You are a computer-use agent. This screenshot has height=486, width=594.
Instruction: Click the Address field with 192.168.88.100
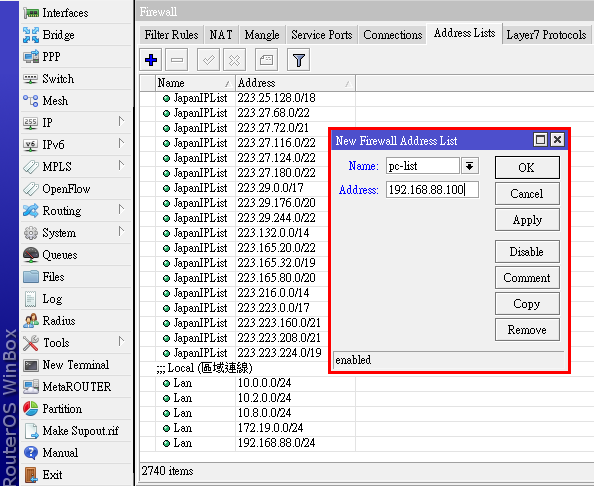[432, 189]
